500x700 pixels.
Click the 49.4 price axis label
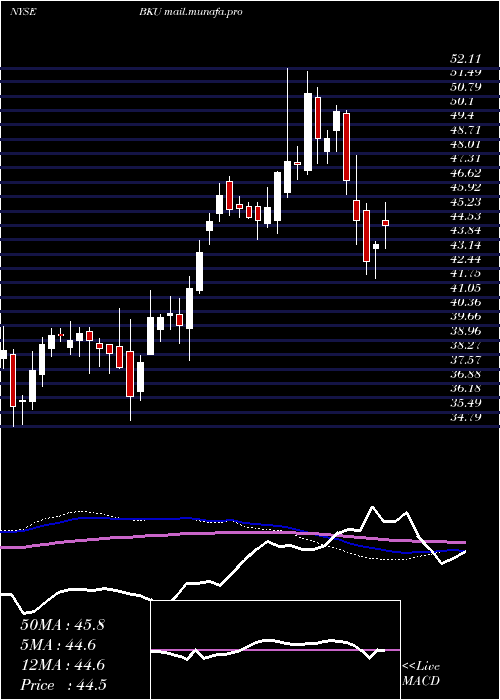click(x=462, y=116)
